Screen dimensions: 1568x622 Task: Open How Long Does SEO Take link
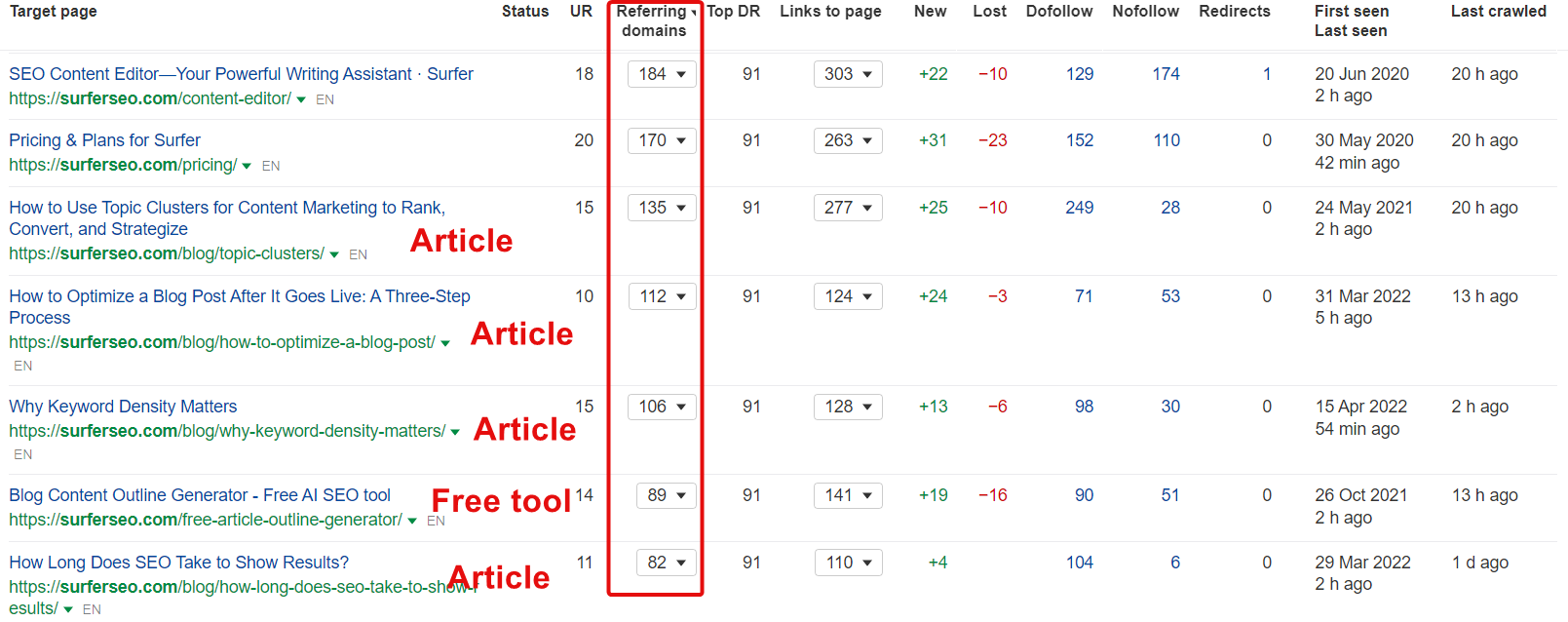click(178, 563)
